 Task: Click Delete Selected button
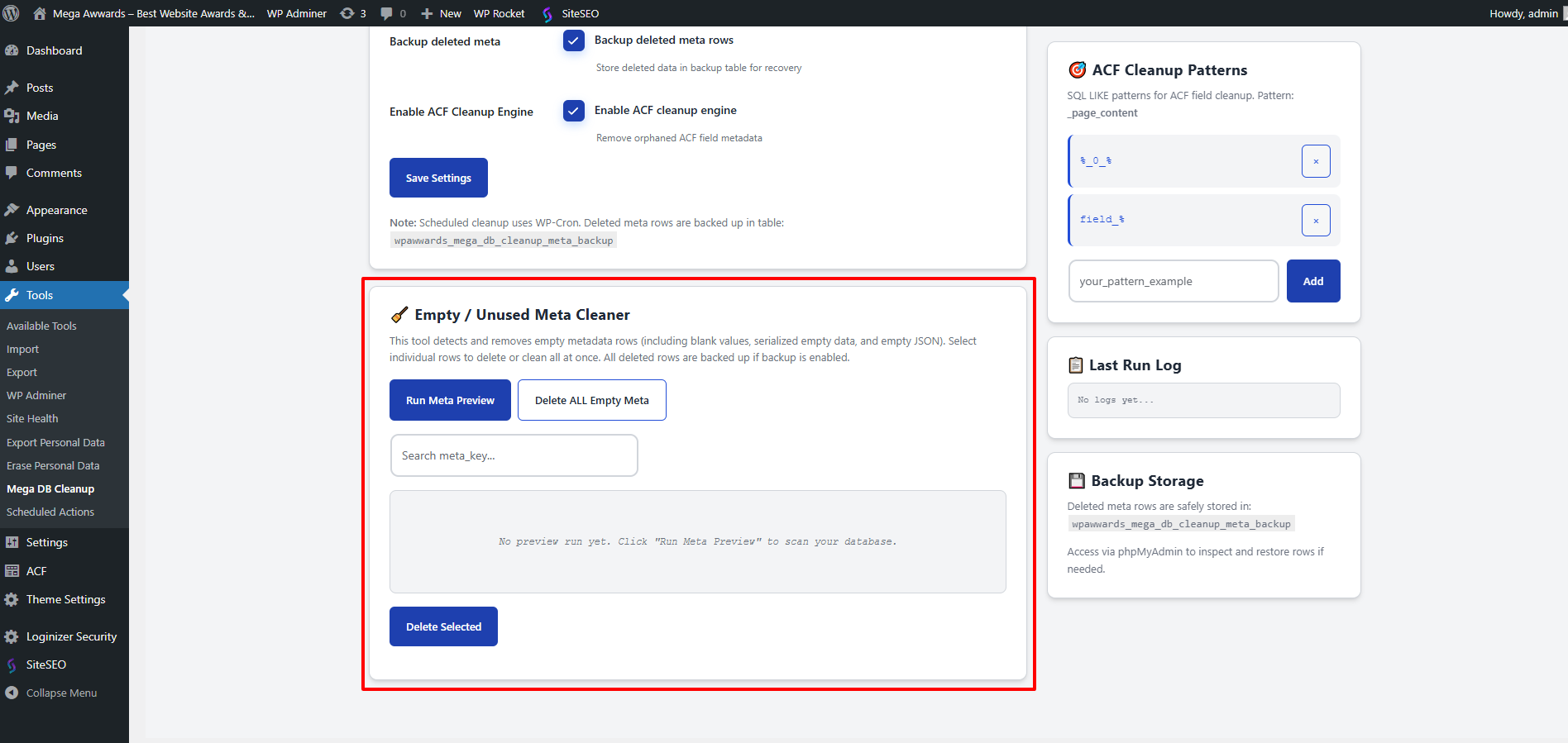pos(443,626)
